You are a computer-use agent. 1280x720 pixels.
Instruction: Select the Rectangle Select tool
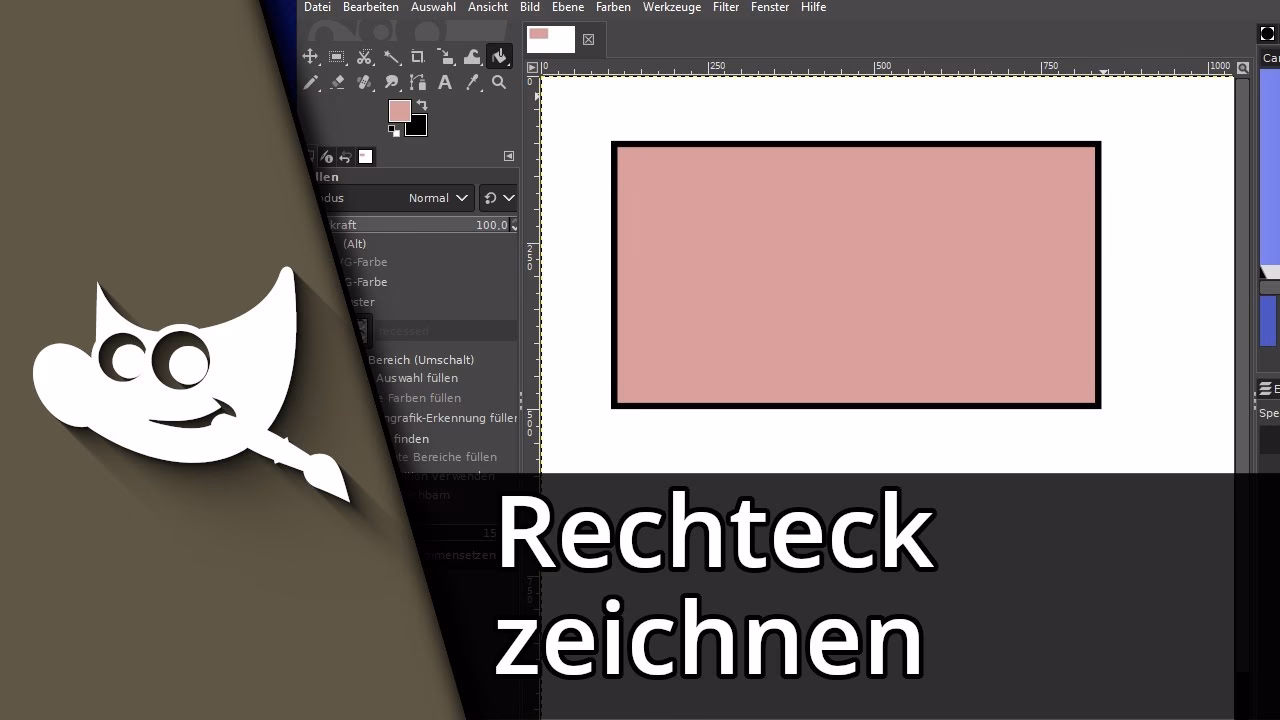click(x=337, y=57)
